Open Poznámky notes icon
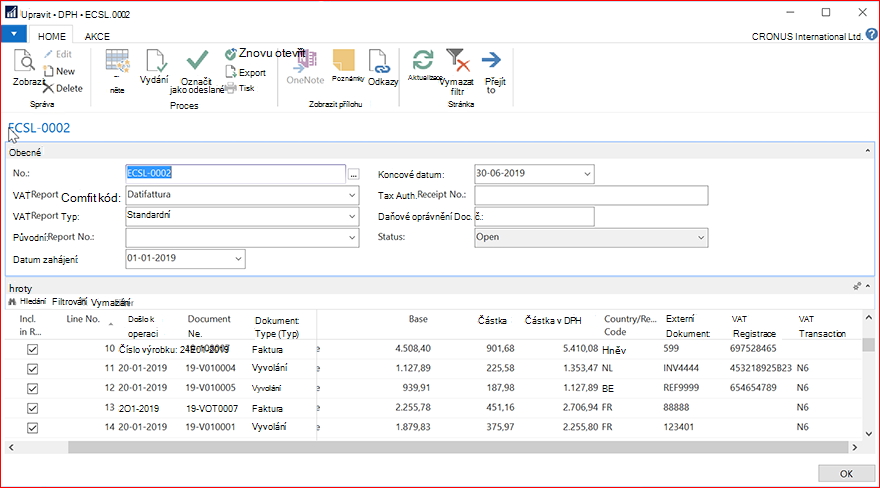880x488 pixels. coord(344,60)
